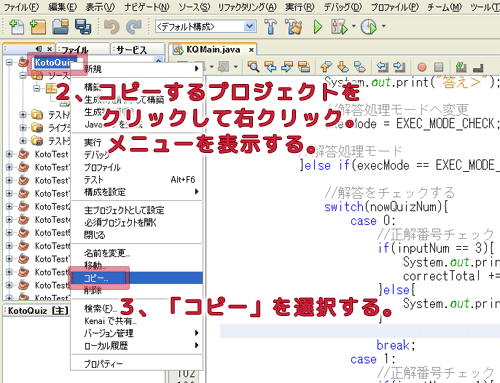Image resolution: width=500 pixels, height=383 pixels.
Task: Click the Find Next Occurrence icon
Action: 287,67
